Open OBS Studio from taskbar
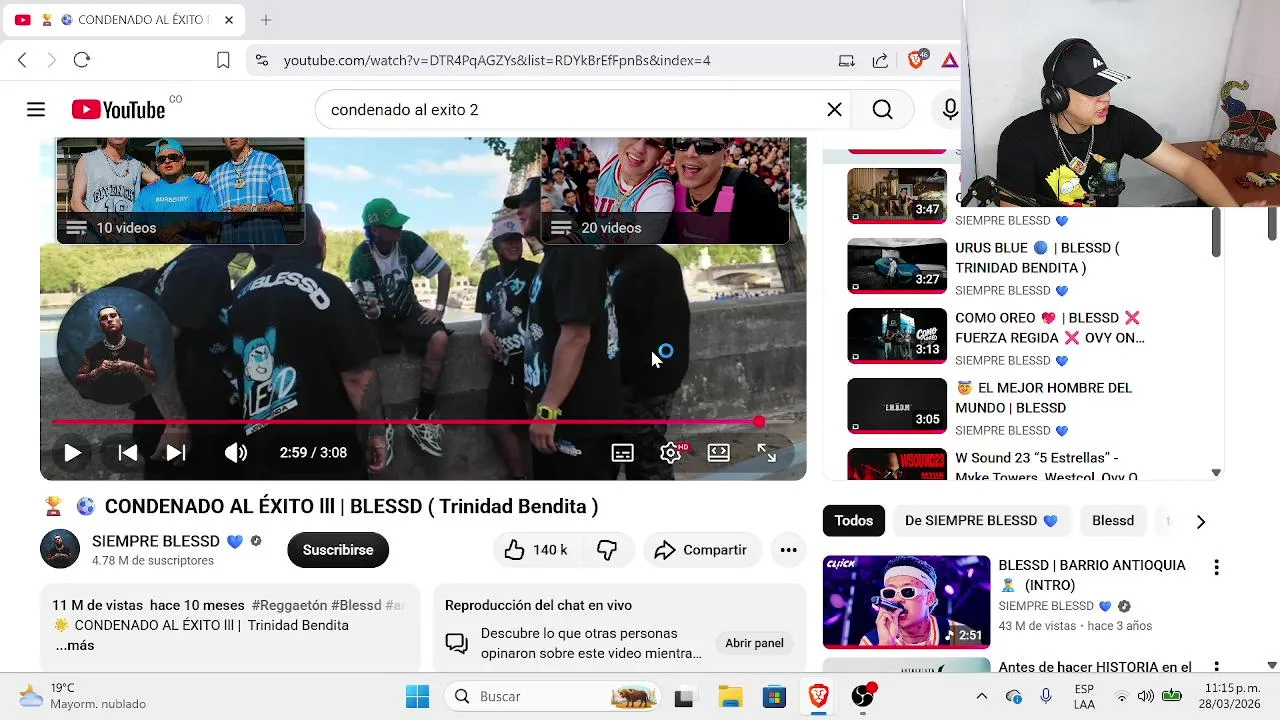Screen dimensions: 1280x720 (862, 696)
